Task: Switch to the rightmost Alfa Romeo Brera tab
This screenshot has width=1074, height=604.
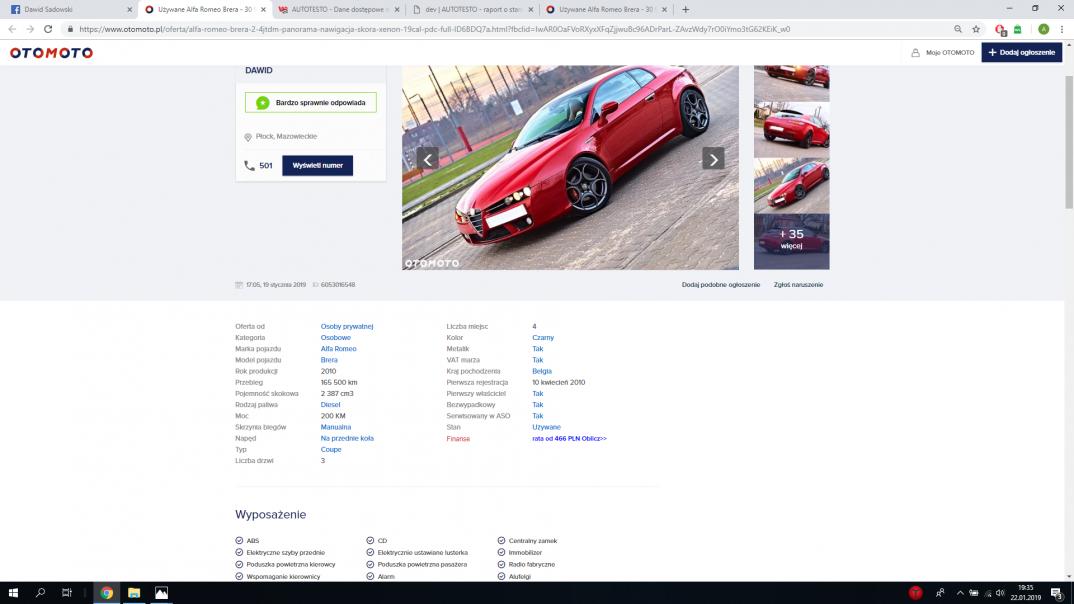Action: click(x=606, y=10)
